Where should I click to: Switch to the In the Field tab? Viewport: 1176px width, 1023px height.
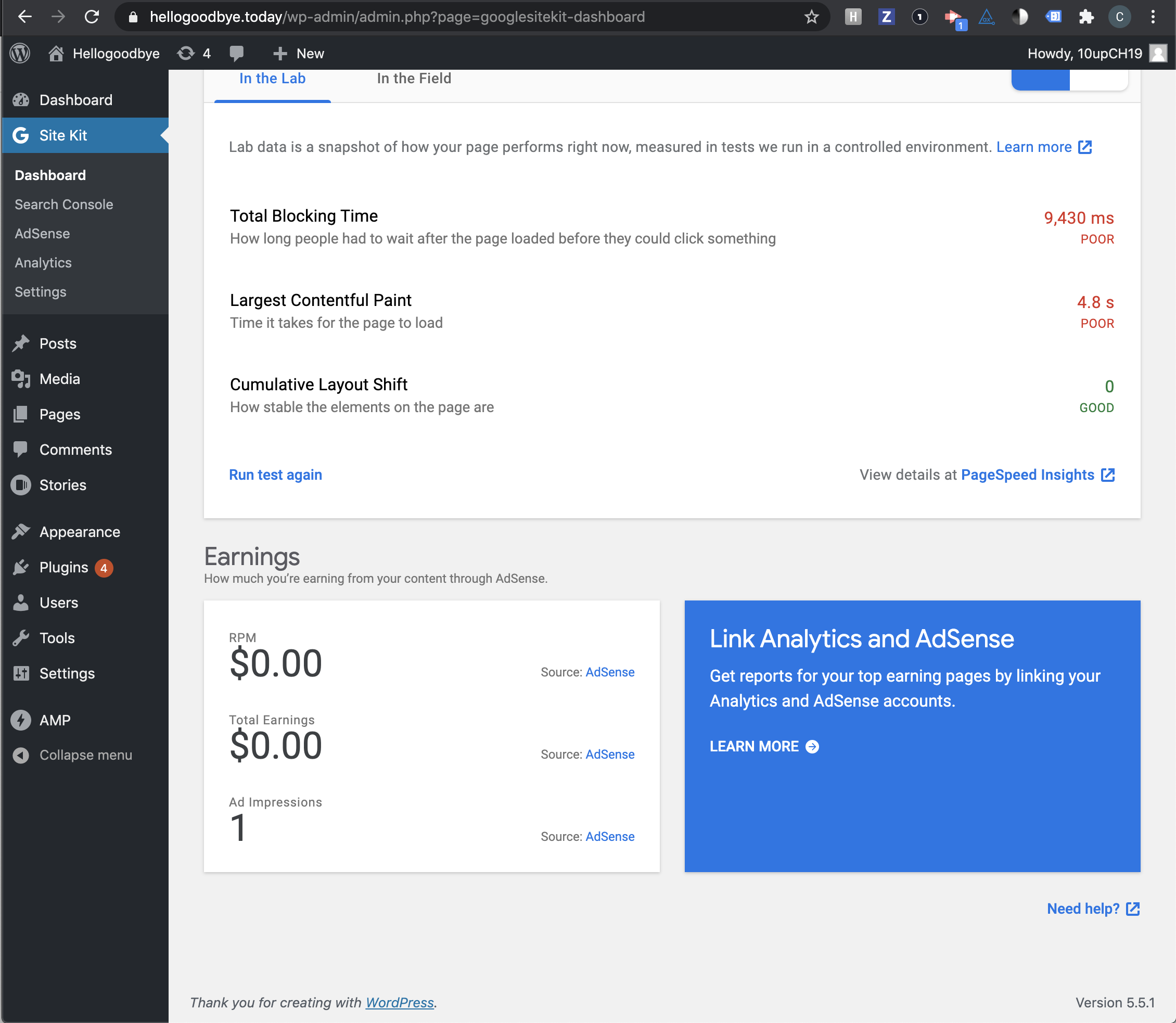(414, 79)
